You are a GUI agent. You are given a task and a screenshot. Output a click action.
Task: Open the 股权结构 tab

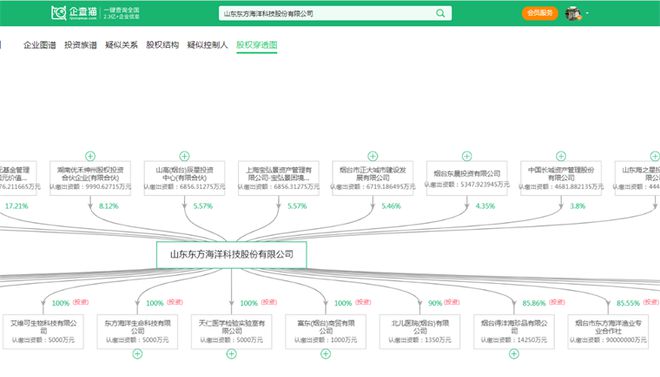(162, 45)
